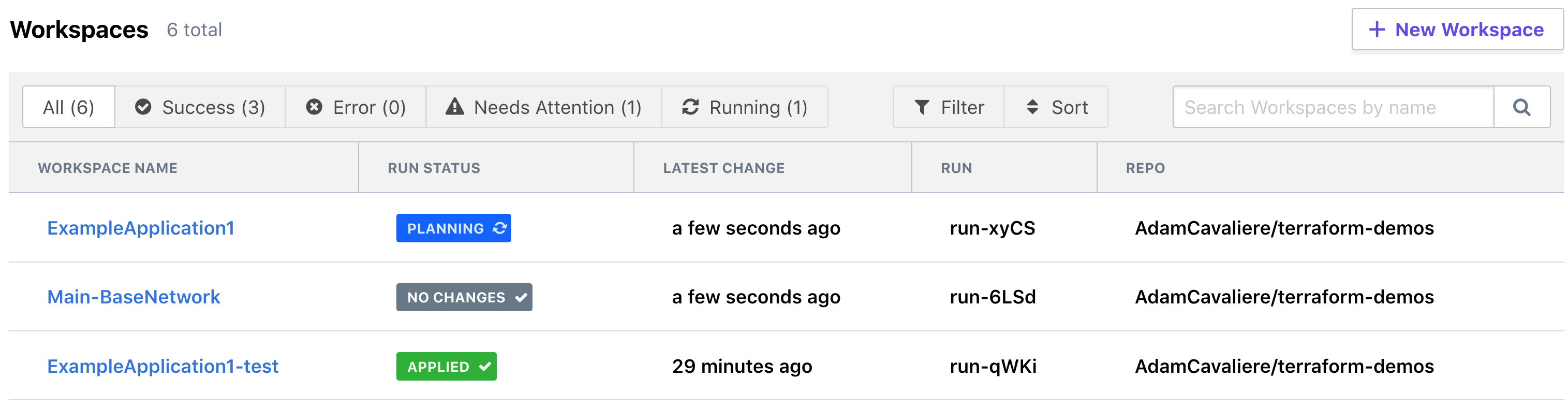Click the Error x-circle icon
The height and width of the screenshot is (407, 1568).
pyautogui.click(x=314, y=107)
